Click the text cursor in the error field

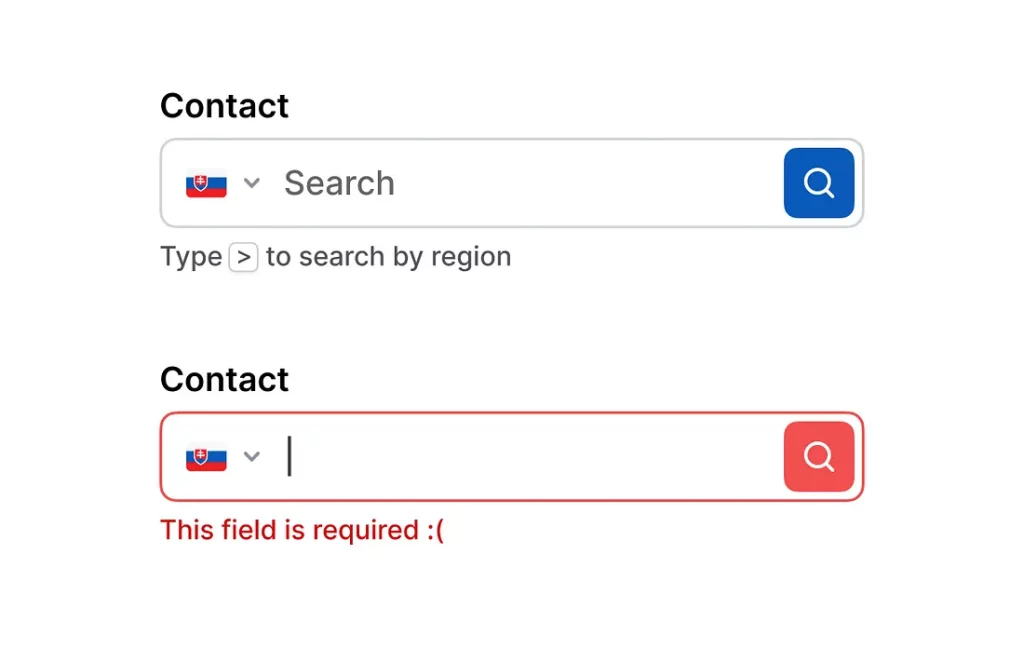click(290, 457)
